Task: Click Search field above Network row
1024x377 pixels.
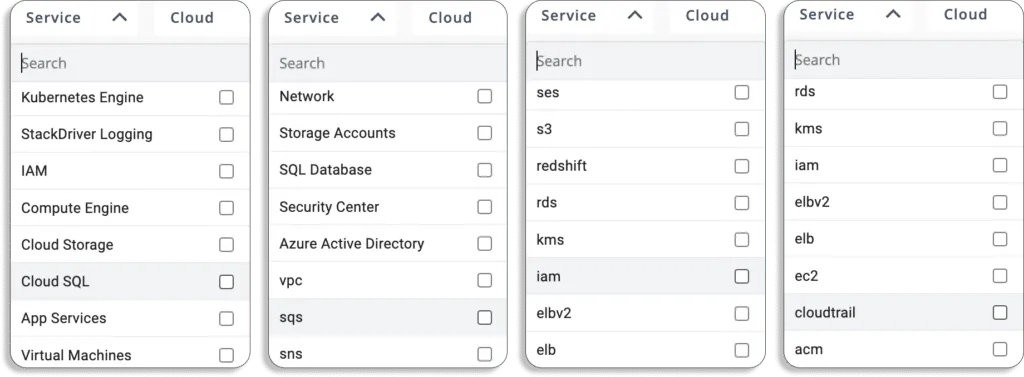Action: pos(388,63)
